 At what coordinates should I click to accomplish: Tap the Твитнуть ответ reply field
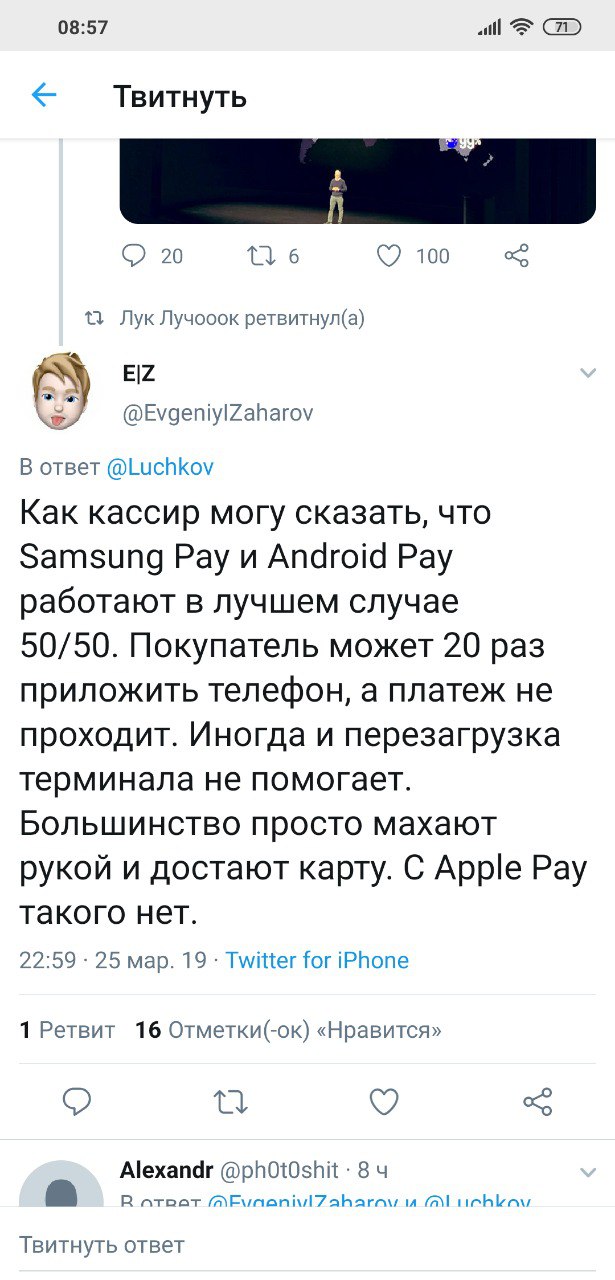tap(307, 1245)
